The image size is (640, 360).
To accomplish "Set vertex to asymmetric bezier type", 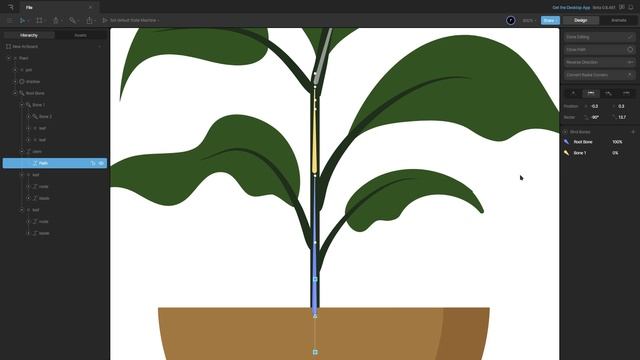I will point(626,93).
